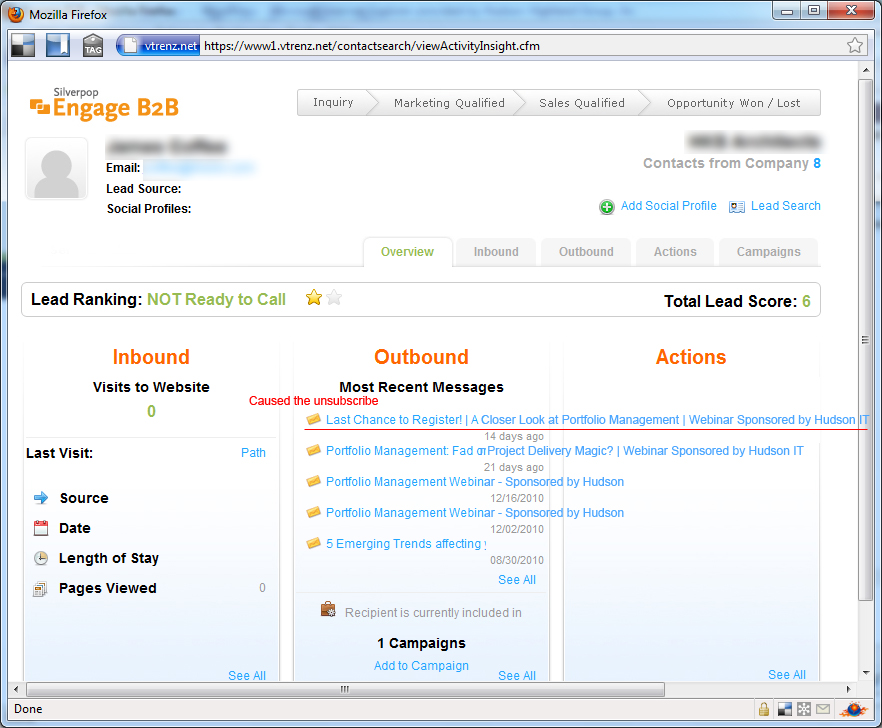Select the Sales Qualified stage
882x728 pixels.
[x=582, y=103]
